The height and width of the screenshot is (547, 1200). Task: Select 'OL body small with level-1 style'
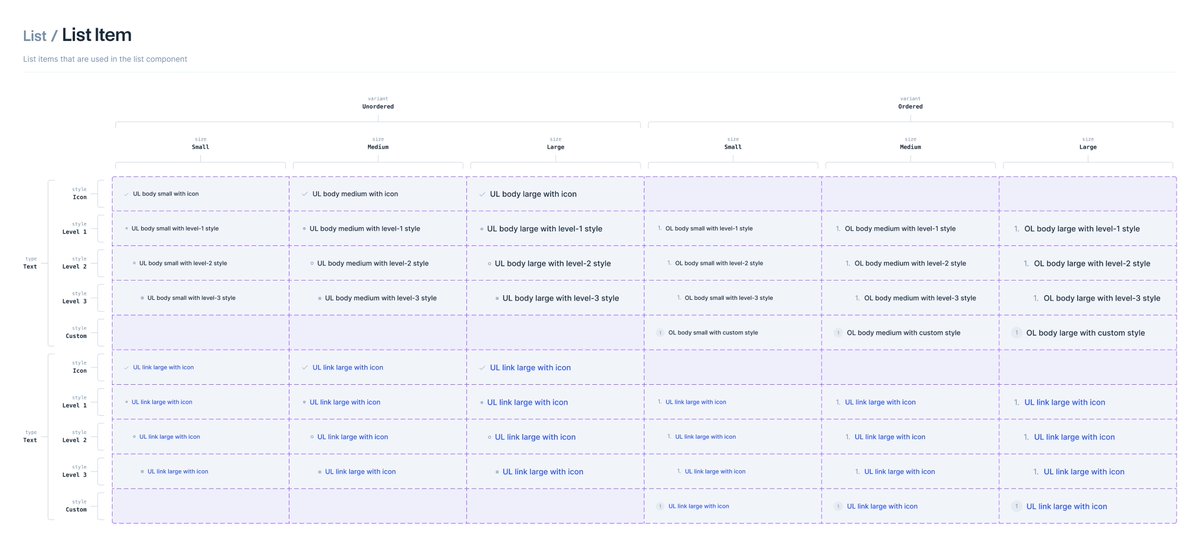point(709,229)
